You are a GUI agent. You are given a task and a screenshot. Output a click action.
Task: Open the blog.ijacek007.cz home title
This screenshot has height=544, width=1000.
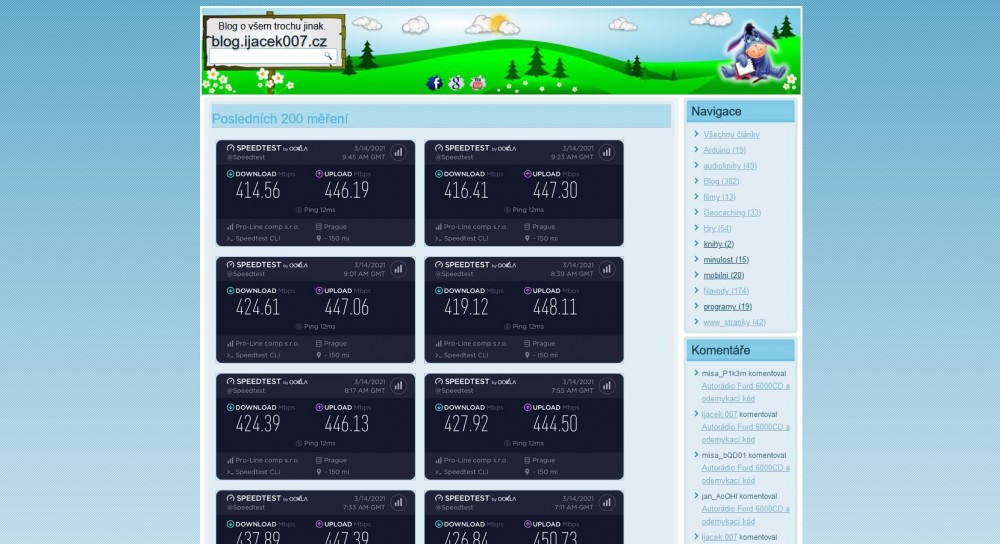coord(268,41)
